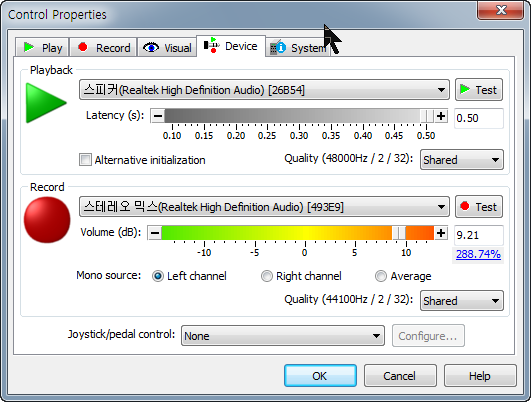Open the Visual tab

[167, 47]
